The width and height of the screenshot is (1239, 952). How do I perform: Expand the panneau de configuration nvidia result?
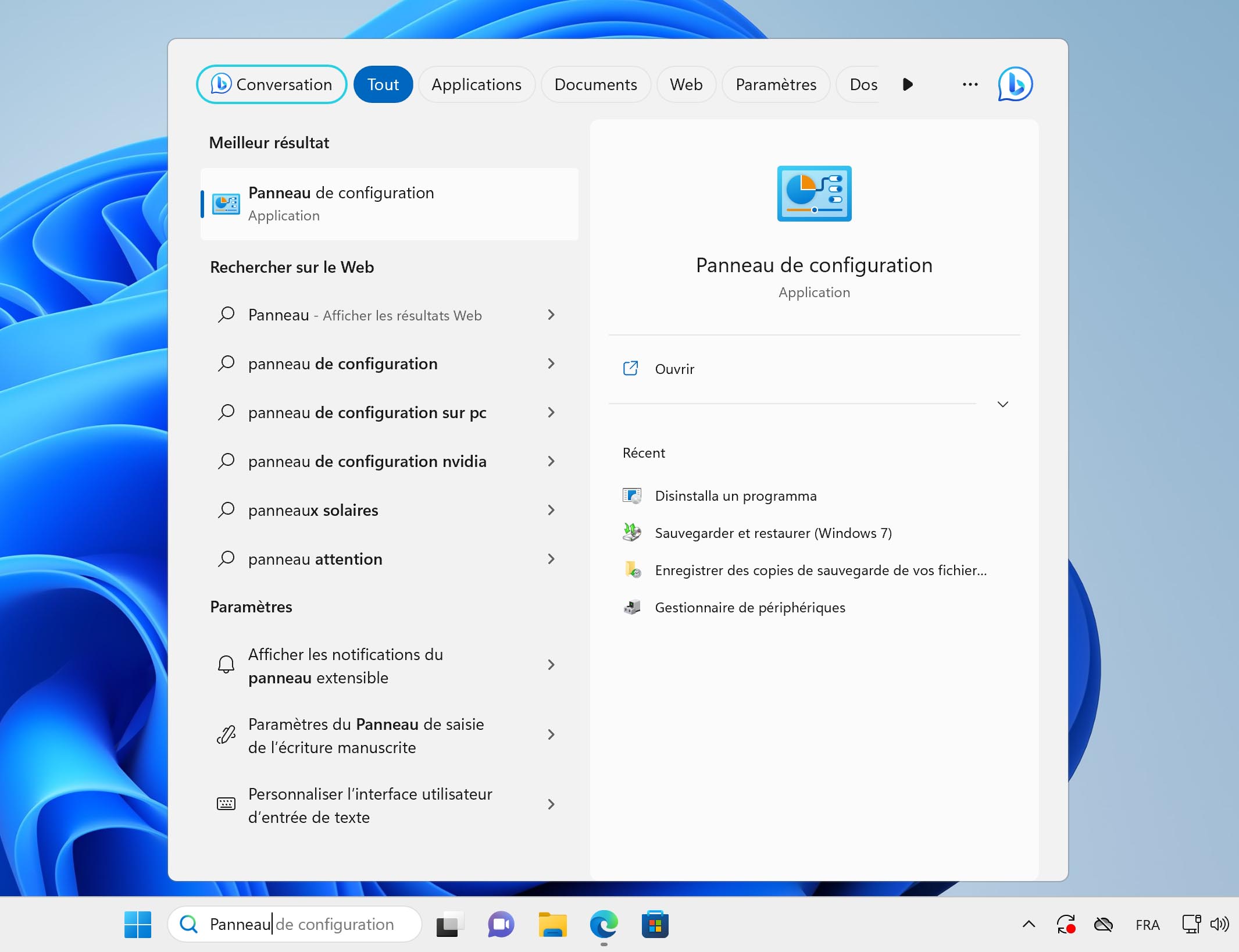click(x=550, y=461)
